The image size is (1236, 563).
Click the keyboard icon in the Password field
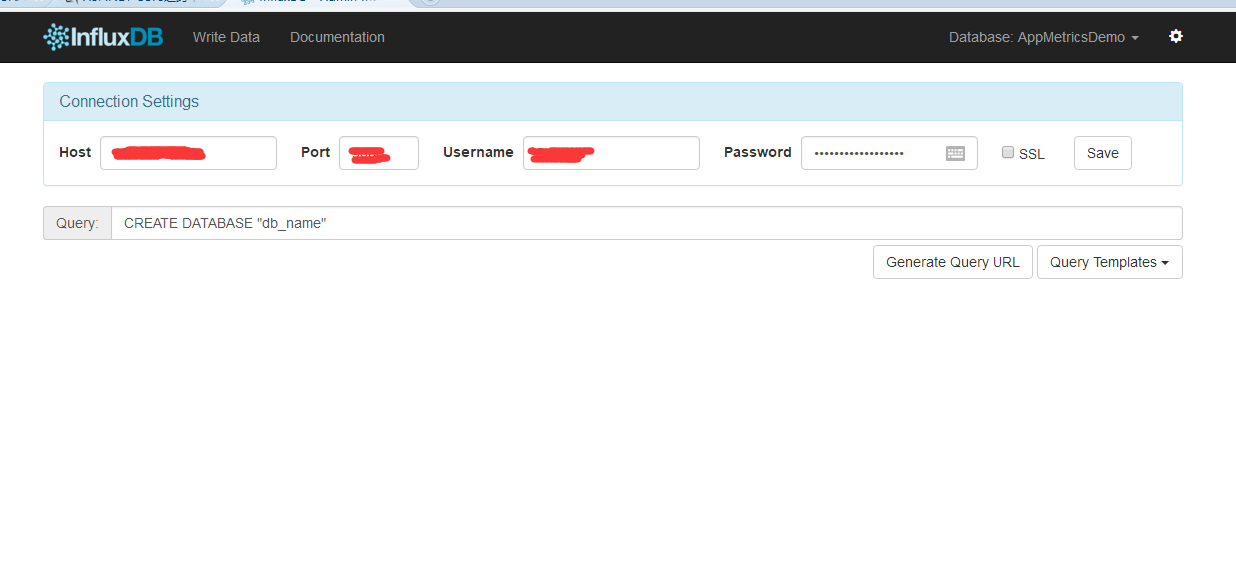coord(955,153)
